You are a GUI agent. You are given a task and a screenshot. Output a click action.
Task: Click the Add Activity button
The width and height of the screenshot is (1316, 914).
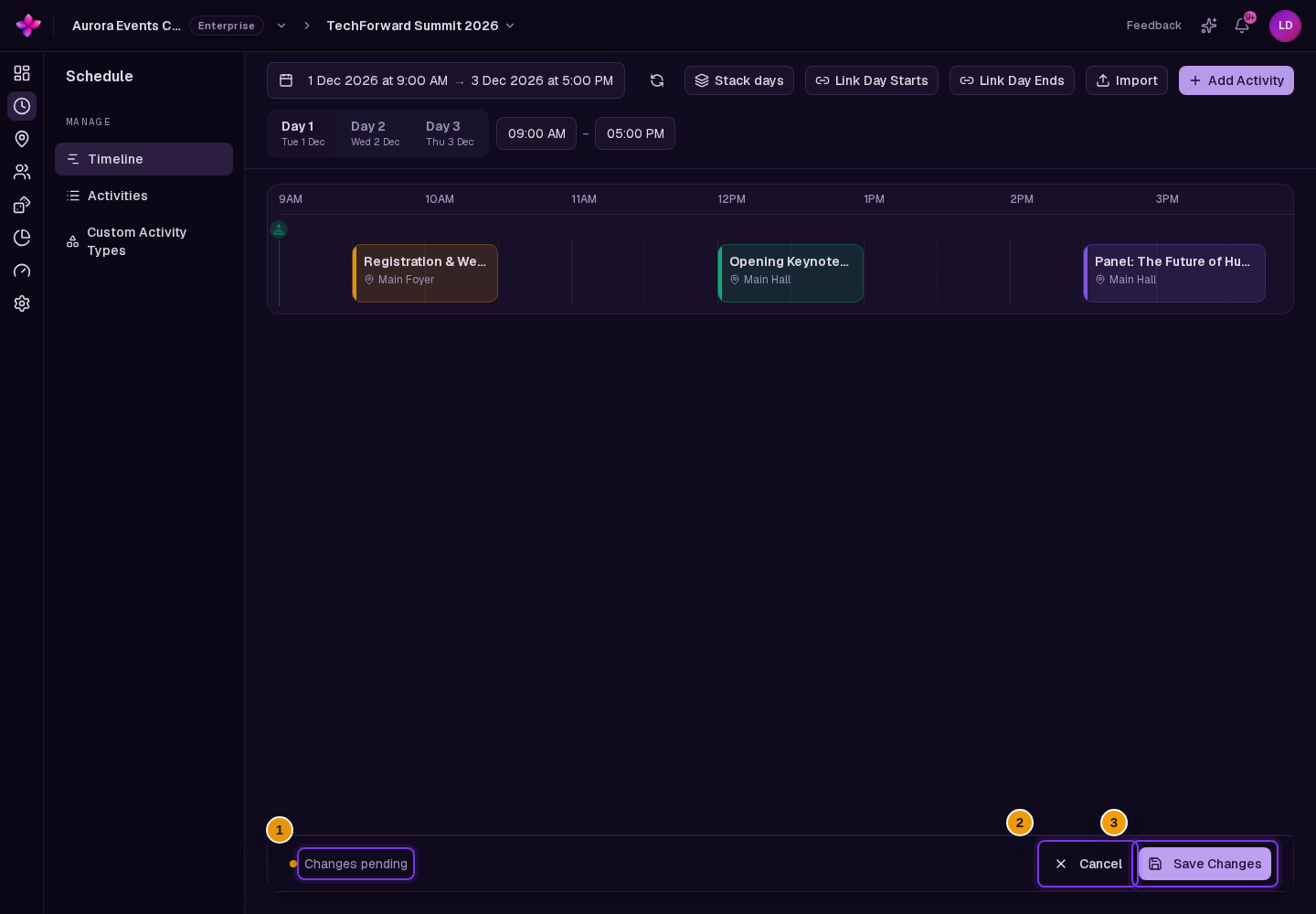1236,80
